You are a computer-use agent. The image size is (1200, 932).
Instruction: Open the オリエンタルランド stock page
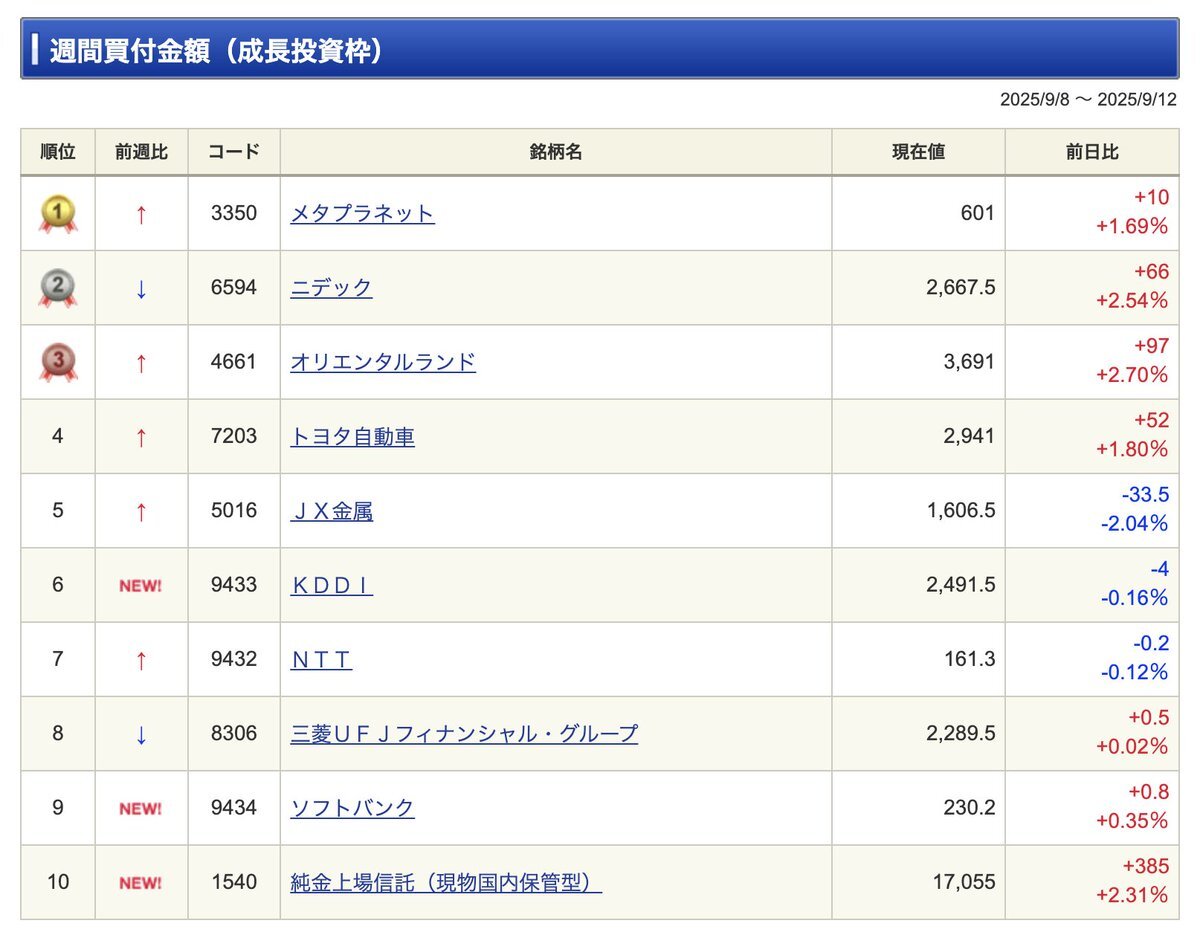click(383, 362)
